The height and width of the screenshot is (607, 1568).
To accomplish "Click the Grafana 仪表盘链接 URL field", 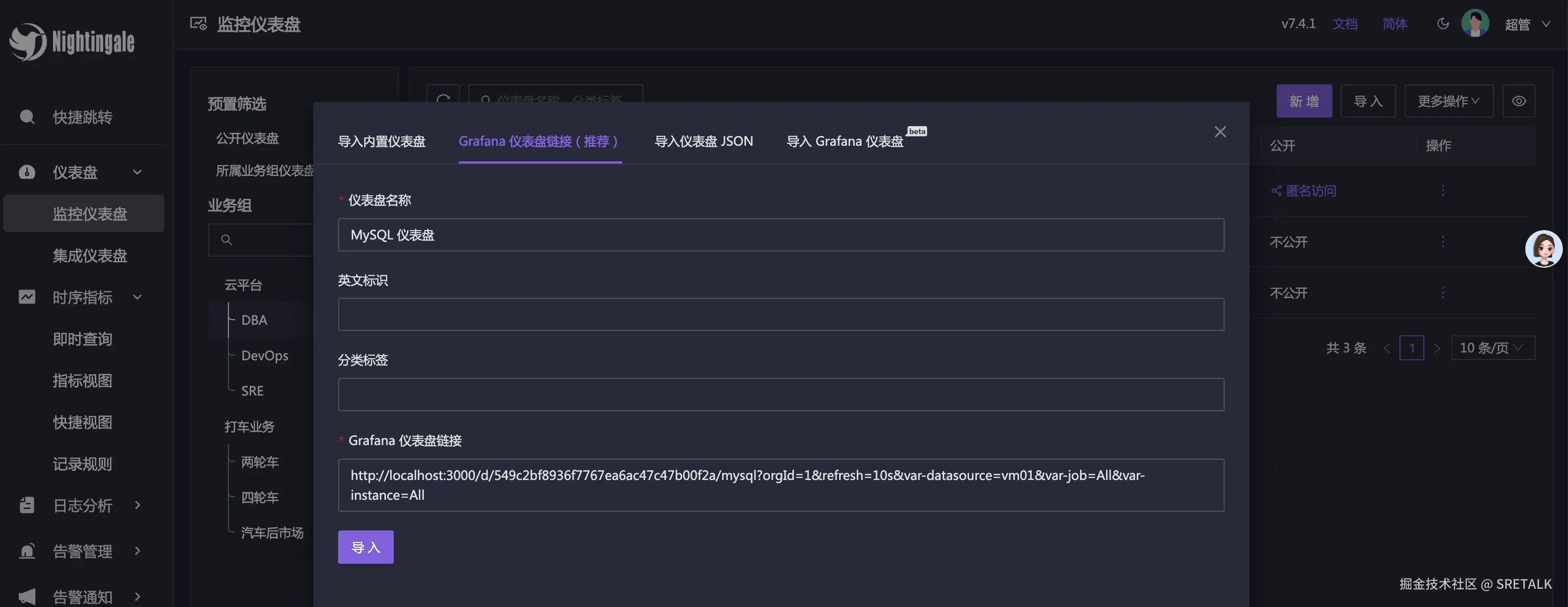I will (781, 485).
